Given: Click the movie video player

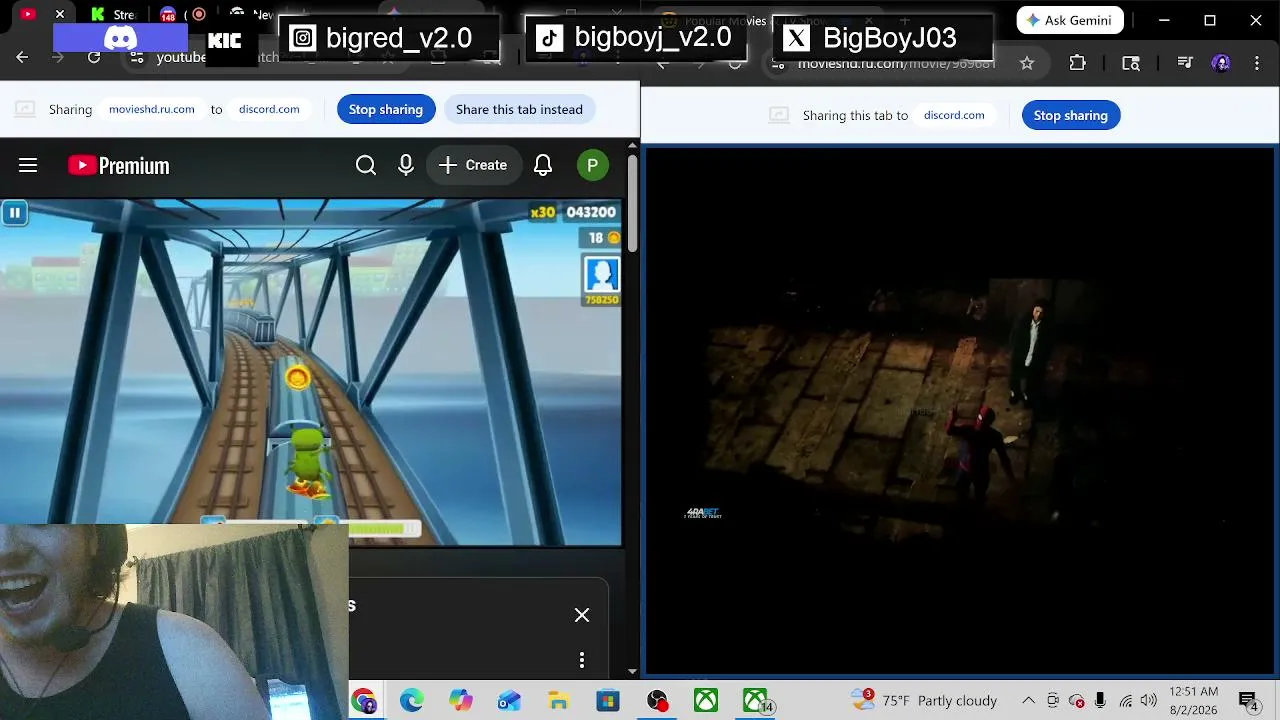Looking at the screenshot, I should point(960,410).
